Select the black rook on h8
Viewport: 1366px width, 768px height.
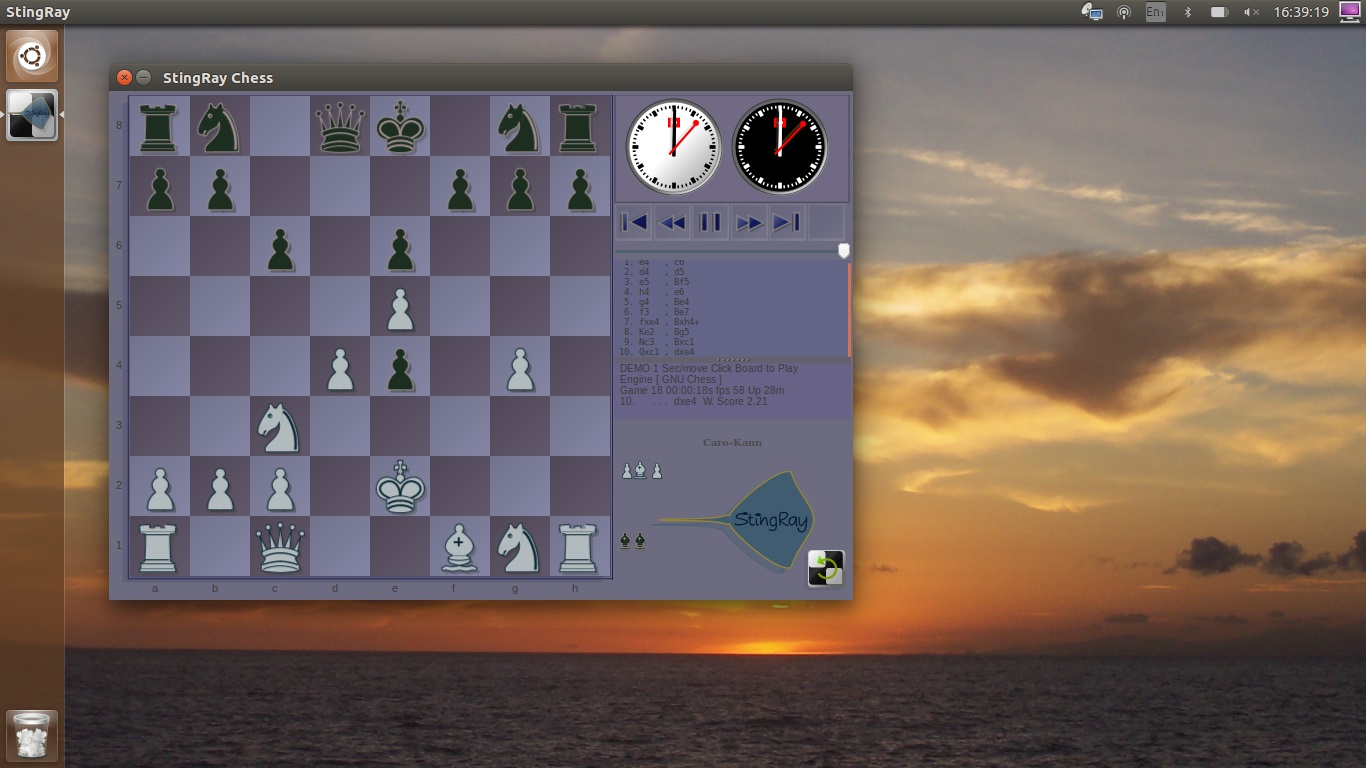point(580,126)
